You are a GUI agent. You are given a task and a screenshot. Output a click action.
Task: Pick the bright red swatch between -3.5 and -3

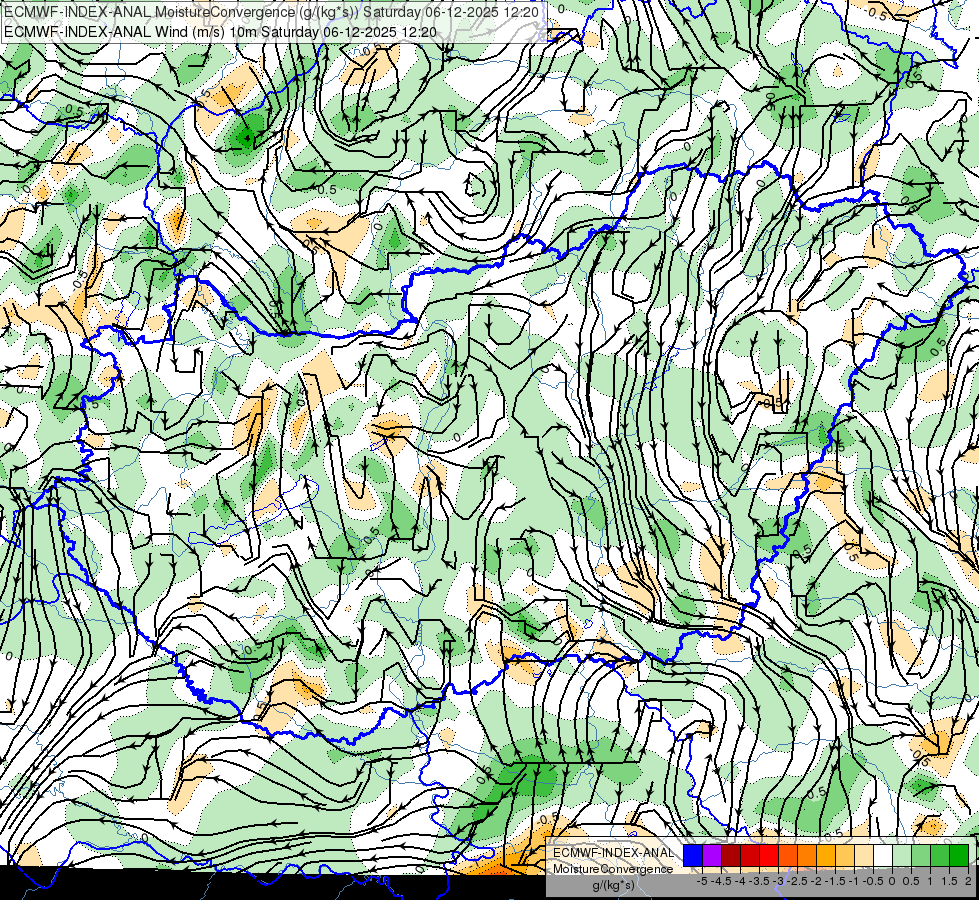pos(769,856)
